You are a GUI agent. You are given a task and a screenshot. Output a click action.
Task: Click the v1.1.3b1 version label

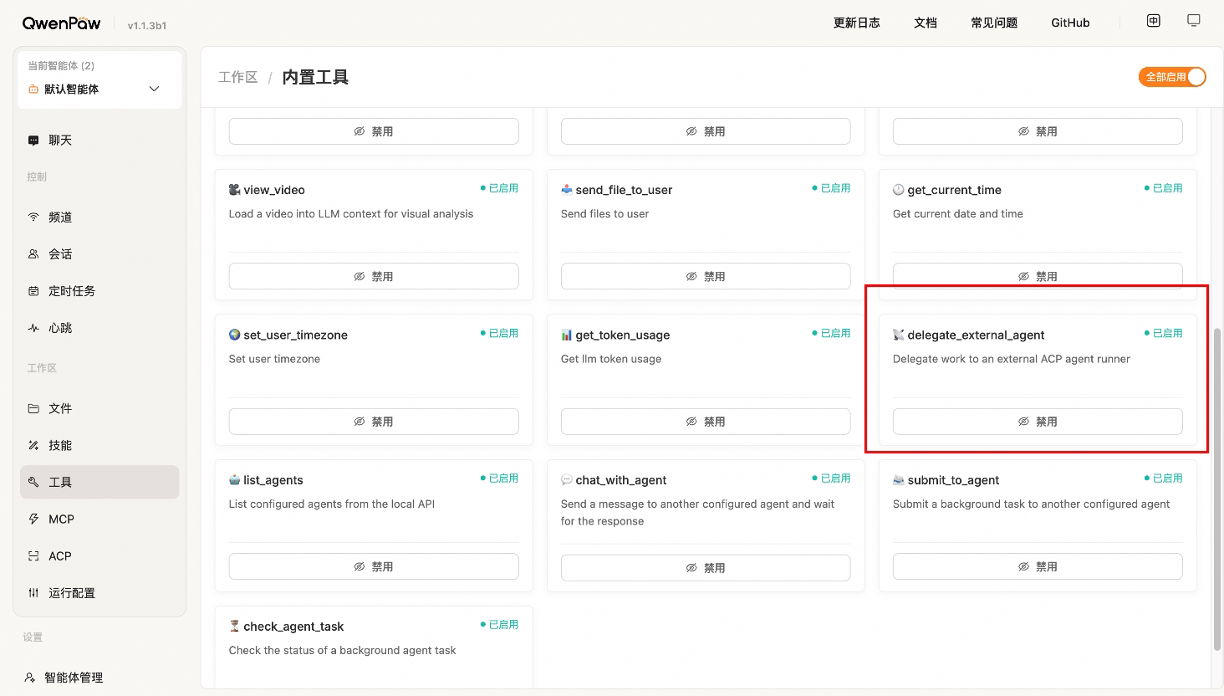(x=148, y=25)
